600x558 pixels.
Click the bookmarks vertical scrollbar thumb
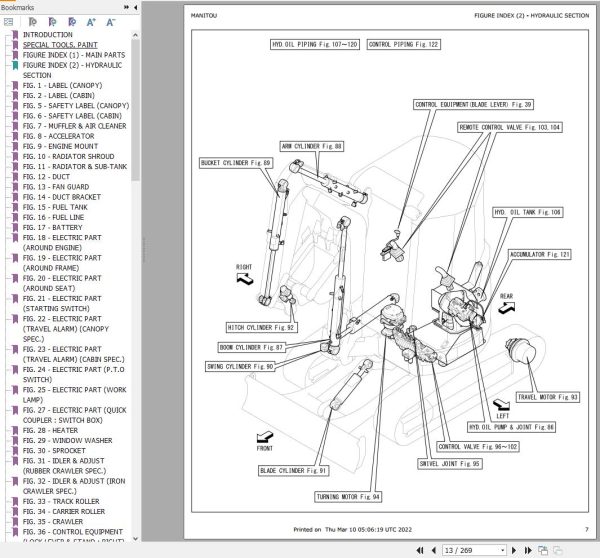[x=135, y=110]
